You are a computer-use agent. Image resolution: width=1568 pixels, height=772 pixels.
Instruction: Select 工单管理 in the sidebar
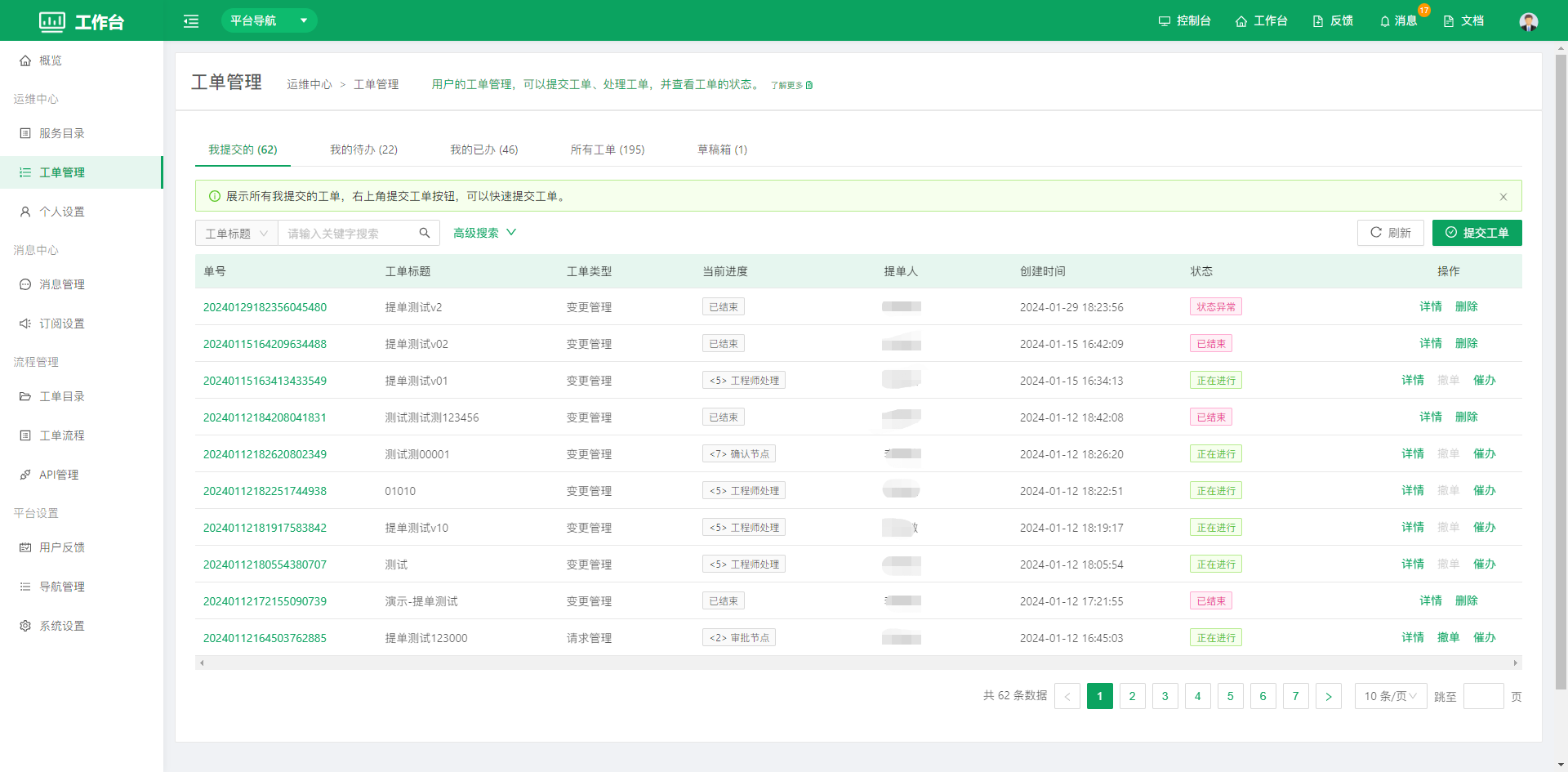82,172
